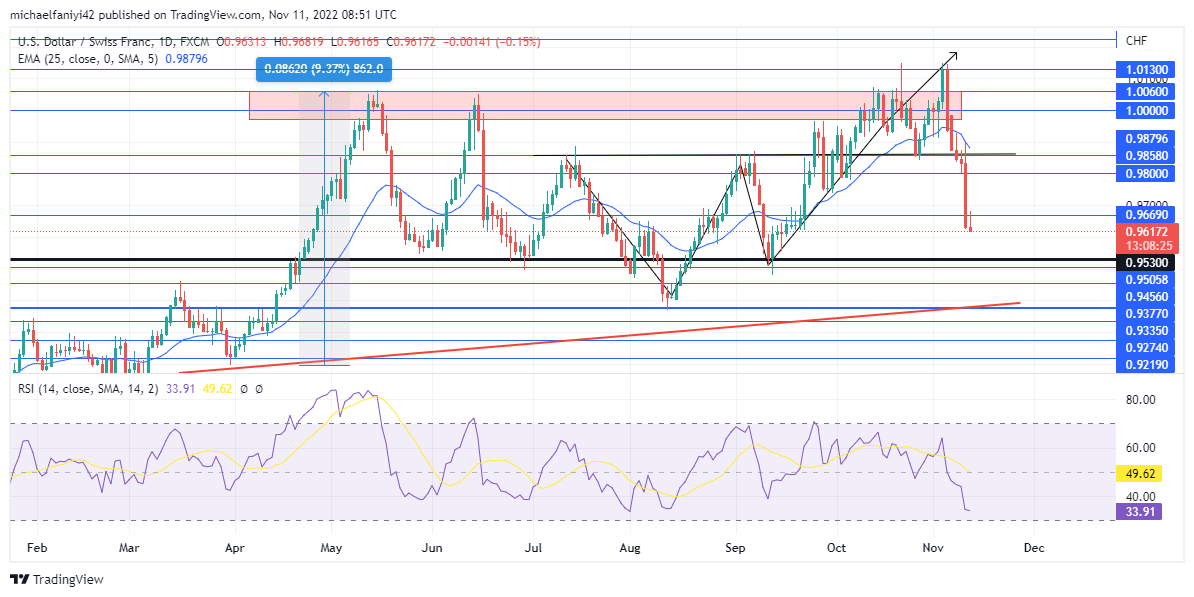Click the Sep label on the time axis
Screen dimensions: 1194x597
pos(735,547)
